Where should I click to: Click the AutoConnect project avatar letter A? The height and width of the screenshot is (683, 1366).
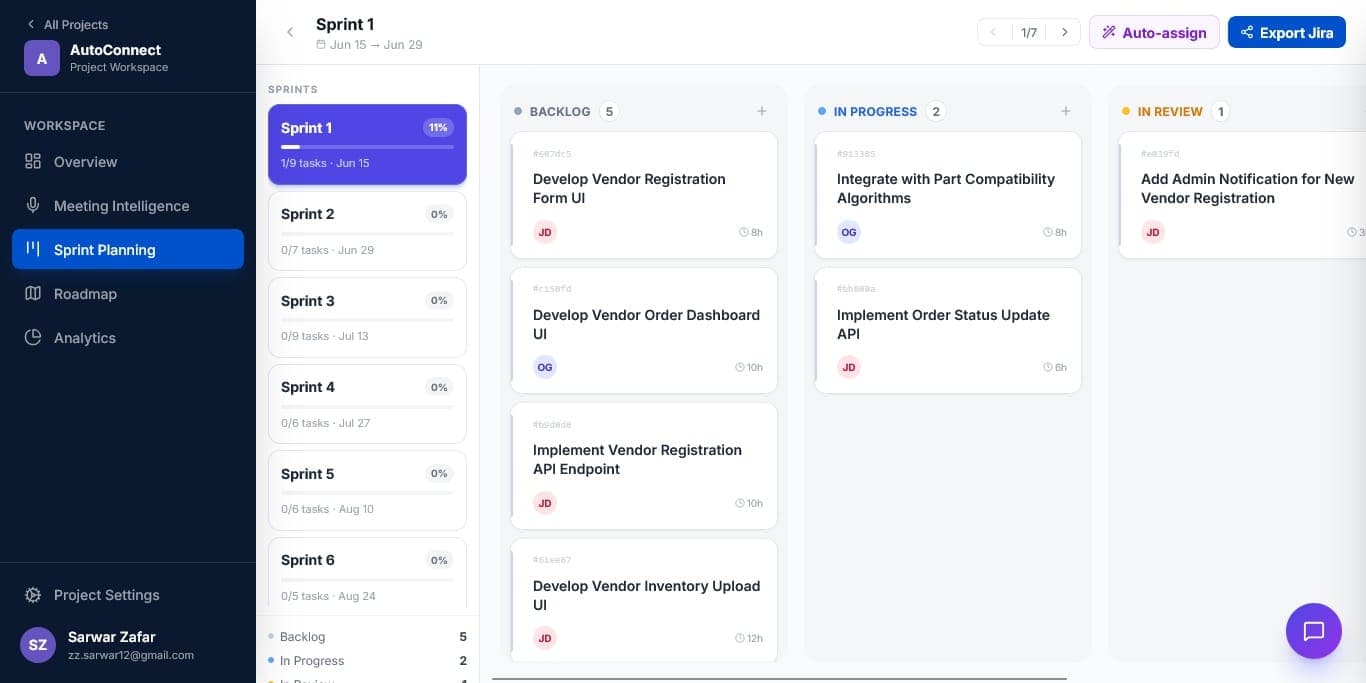[42, 58]
